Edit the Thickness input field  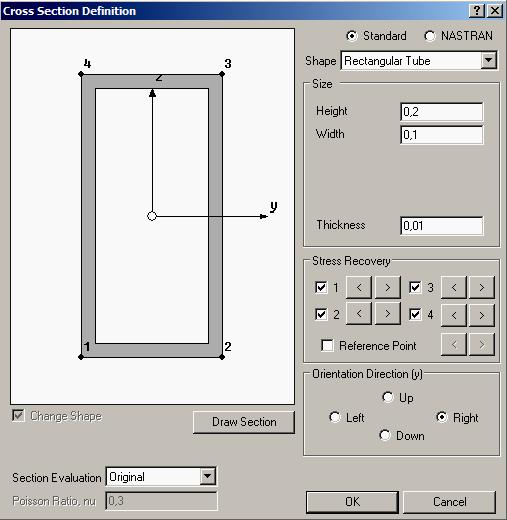pyautogui.click(x=441, y=226)
